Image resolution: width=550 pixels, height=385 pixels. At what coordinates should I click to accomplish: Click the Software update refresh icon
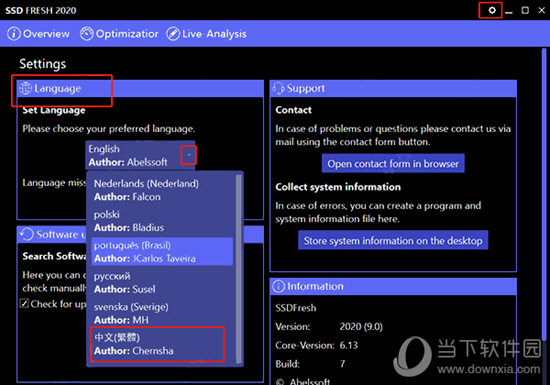click(27, 234)
